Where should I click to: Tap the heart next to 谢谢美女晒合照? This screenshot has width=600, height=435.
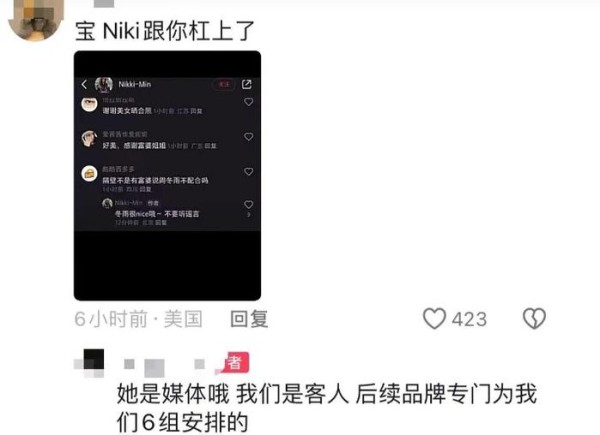coord(249,102)
